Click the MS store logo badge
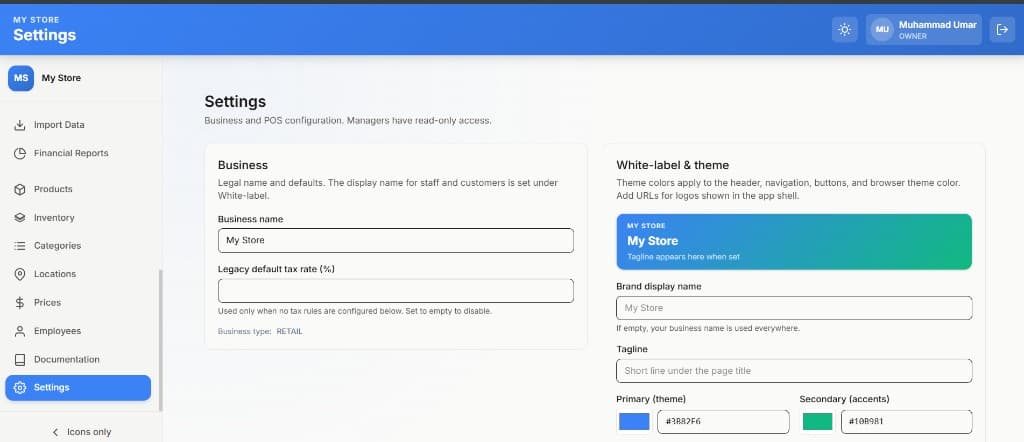 pos(21,78)
